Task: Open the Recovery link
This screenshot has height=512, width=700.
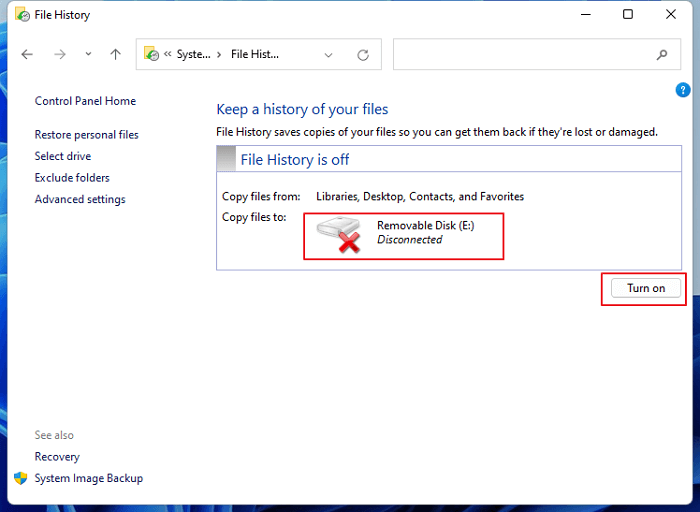Action: 57,457
